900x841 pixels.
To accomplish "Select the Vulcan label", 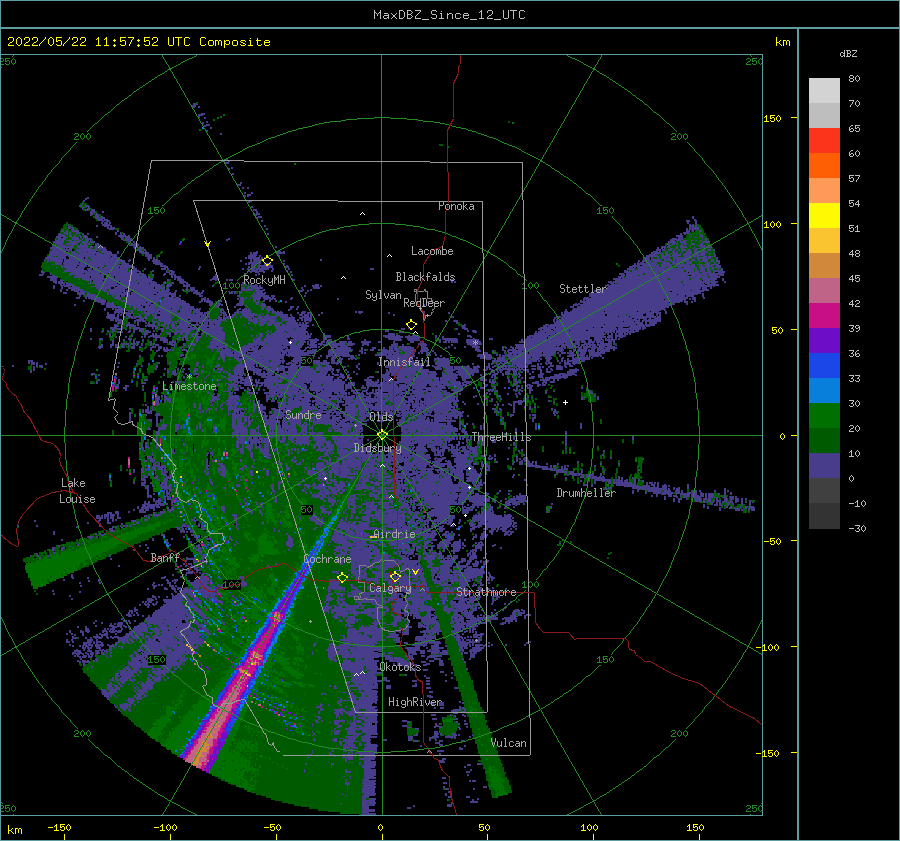I will [509, 743].
